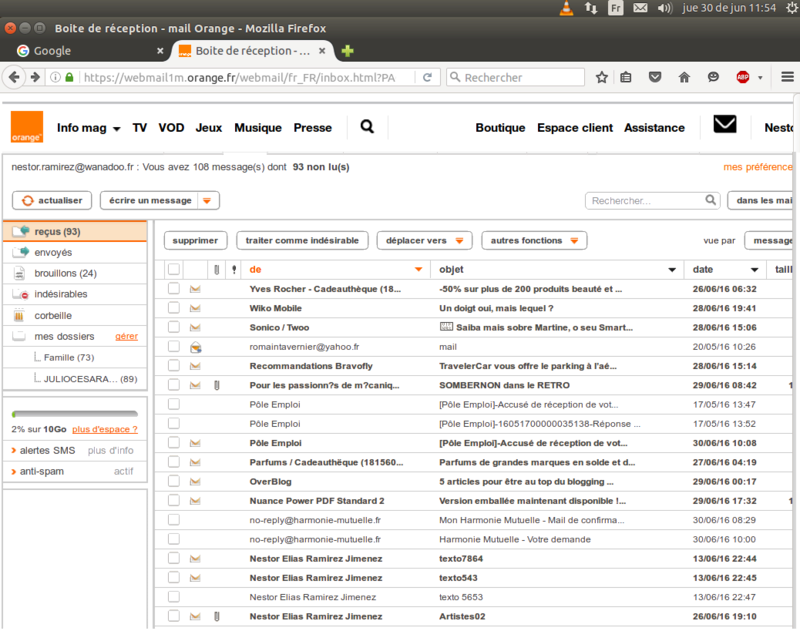Go to Firefox home page icon
800x631 pixels.
[684, 78]
